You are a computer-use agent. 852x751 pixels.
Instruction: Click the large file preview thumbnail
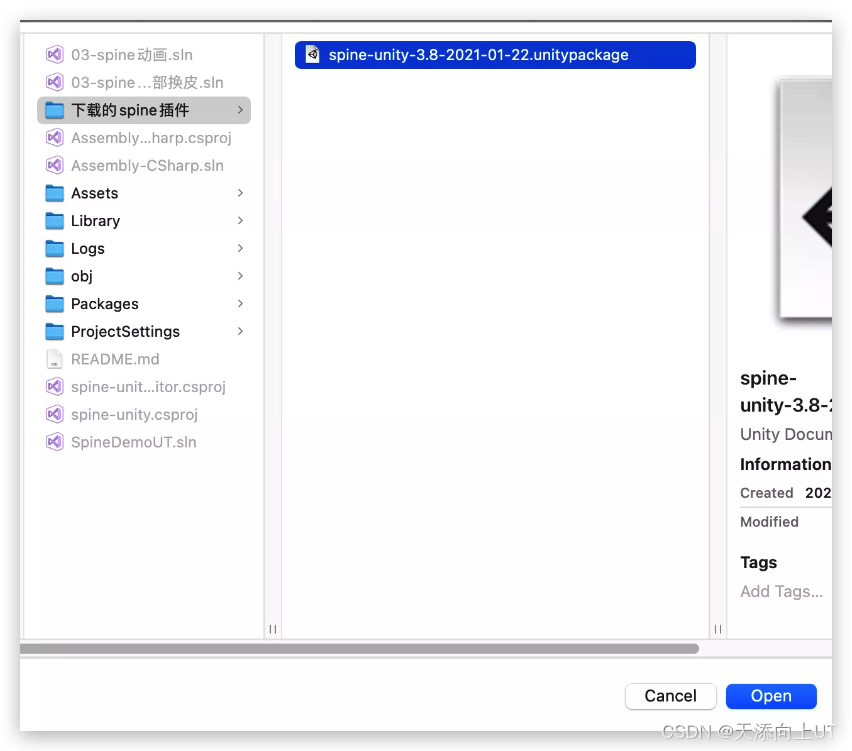tap(805, 199)
